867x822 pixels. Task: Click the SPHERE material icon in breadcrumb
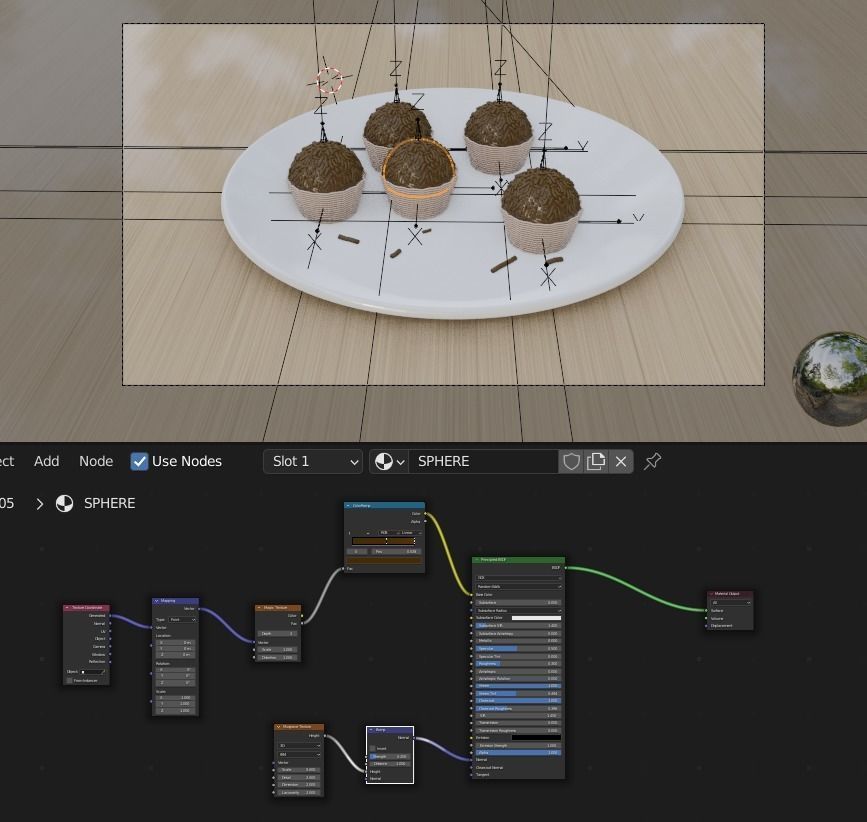point(65,503)
